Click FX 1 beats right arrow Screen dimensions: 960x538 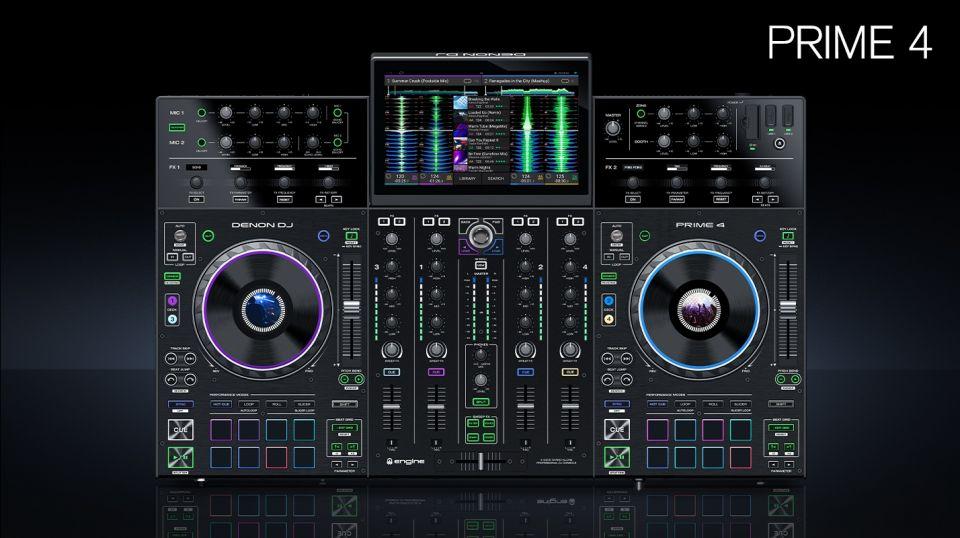click(336, 200)
